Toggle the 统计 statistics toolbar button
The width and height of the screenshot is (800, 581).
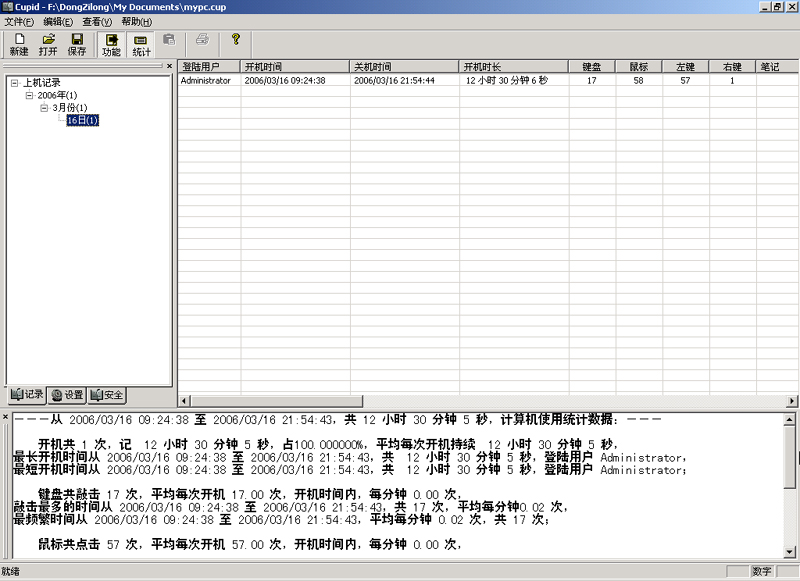click(x=141, y=44)
